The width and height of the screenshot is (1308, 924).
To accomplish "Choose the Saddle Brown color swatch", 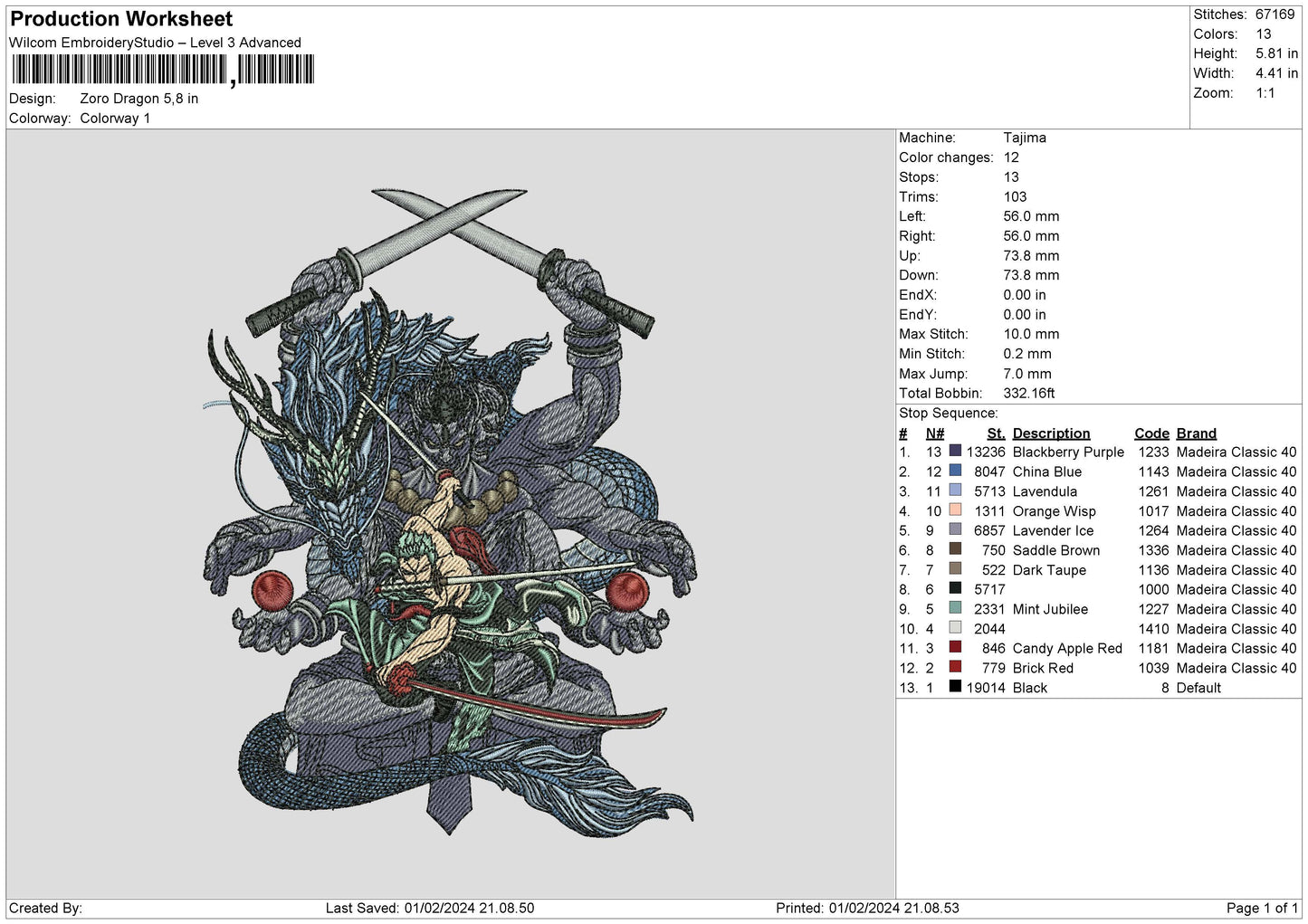I will (x=955, y=549).
